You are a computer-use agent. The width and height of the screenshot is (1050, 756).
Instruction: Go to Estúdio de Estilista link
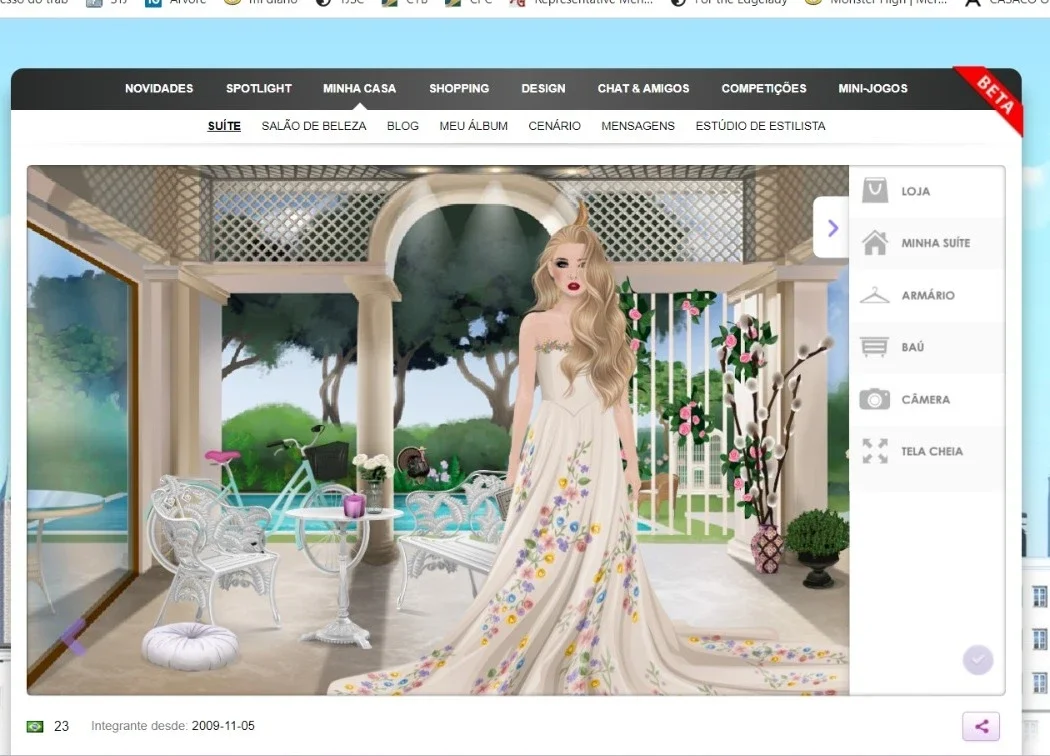pos(760,126)
